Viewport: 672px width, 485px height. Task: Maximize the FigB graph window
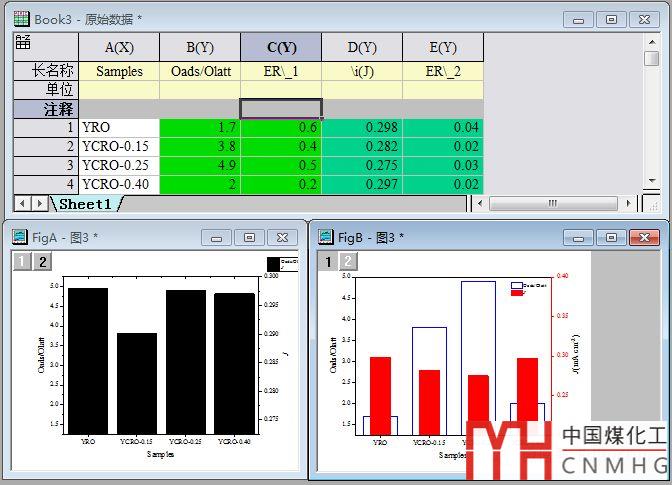[612, 237]
